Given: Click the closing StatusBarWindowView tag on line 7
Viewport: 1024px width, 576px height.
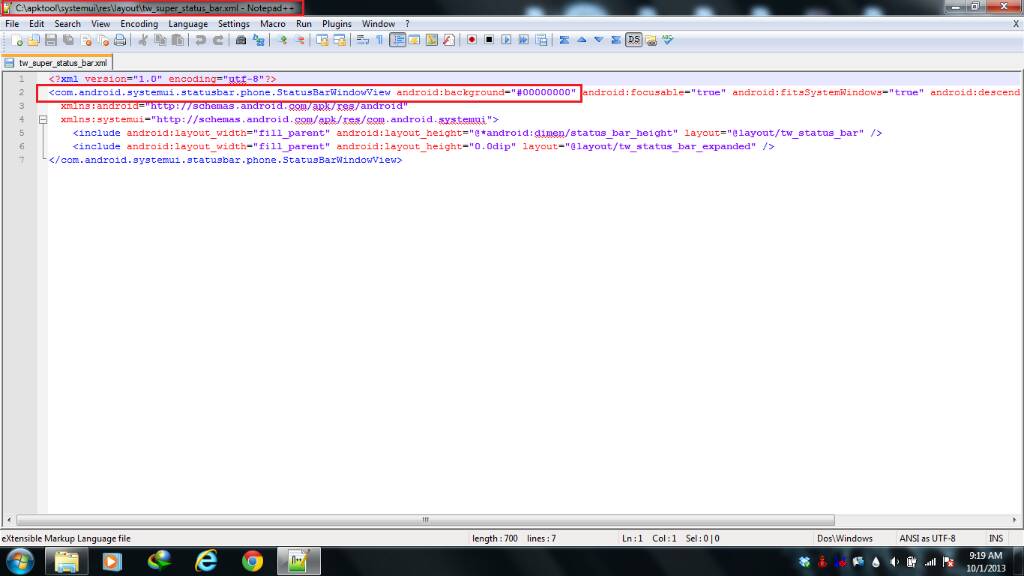Looking at the screenshot, I should [x=225, y=160].
